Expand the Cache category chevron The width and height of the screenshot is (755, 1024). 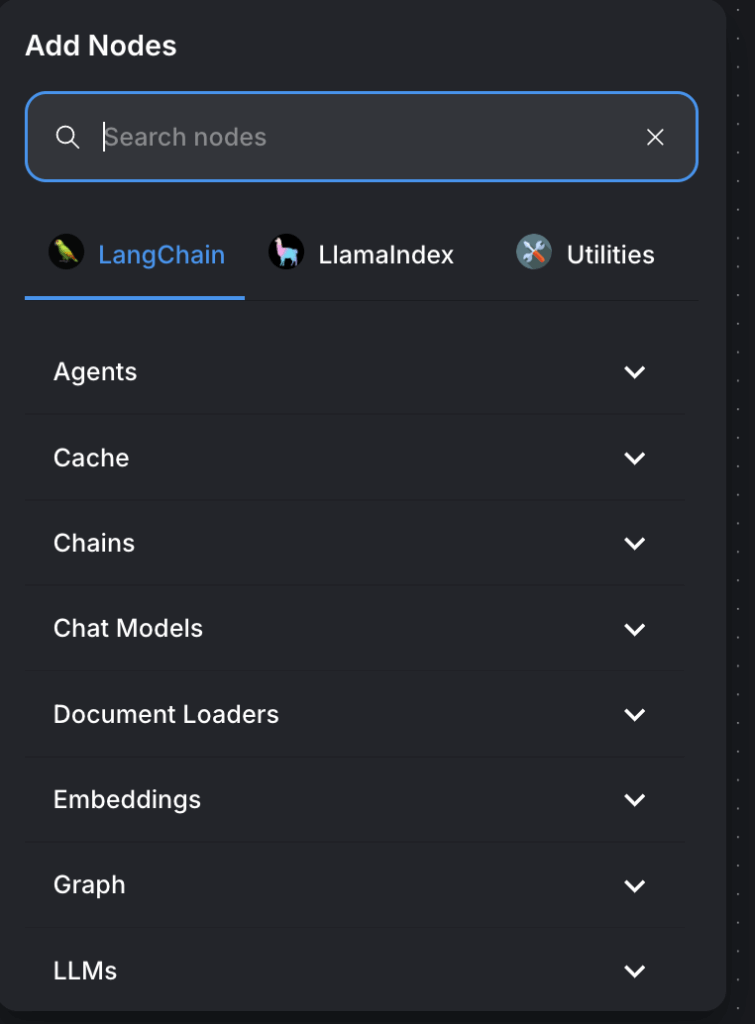pyautogui.click(x=634, y=458)
